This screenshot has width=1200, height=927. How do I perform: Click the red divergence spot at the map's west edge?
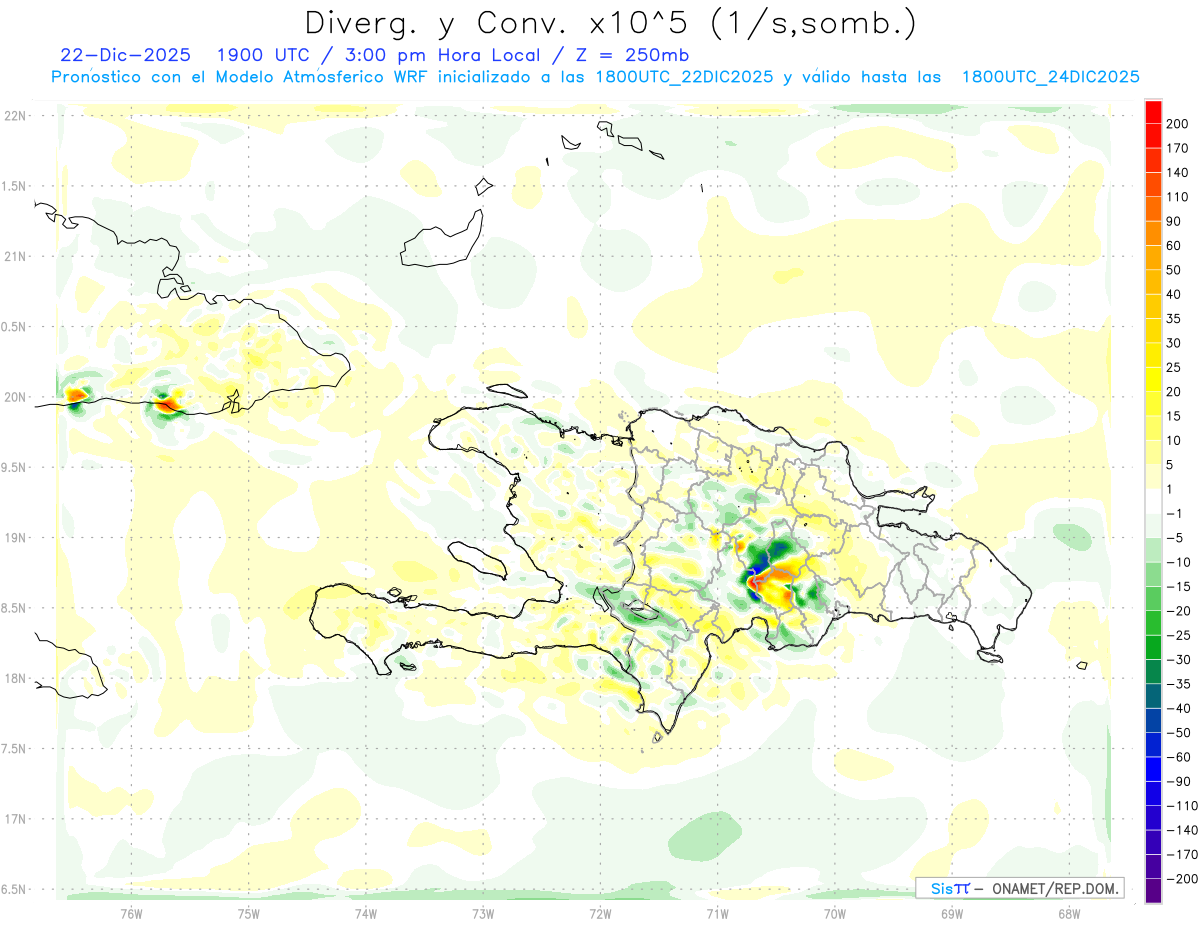[x=76, y=396]
